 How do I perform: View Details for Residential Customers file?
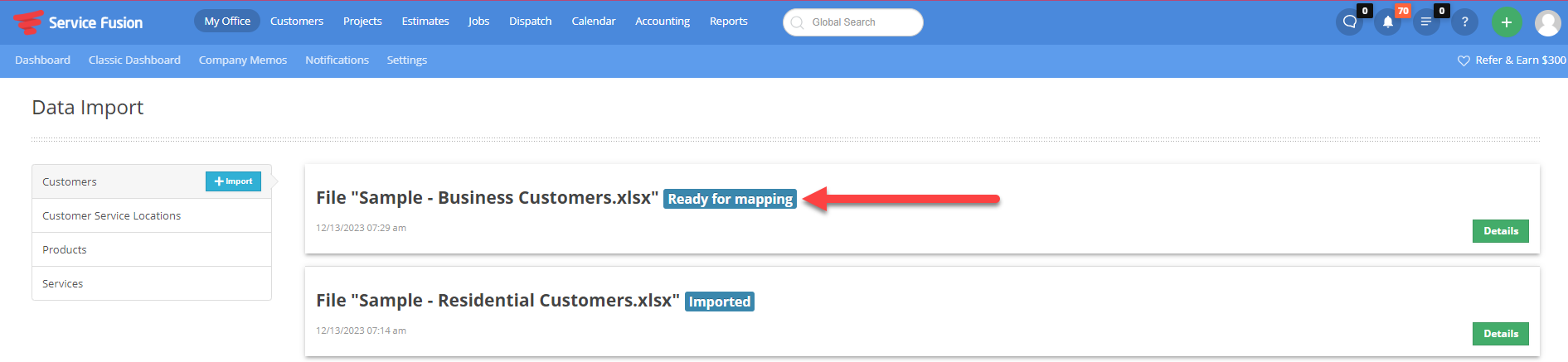1501,334
